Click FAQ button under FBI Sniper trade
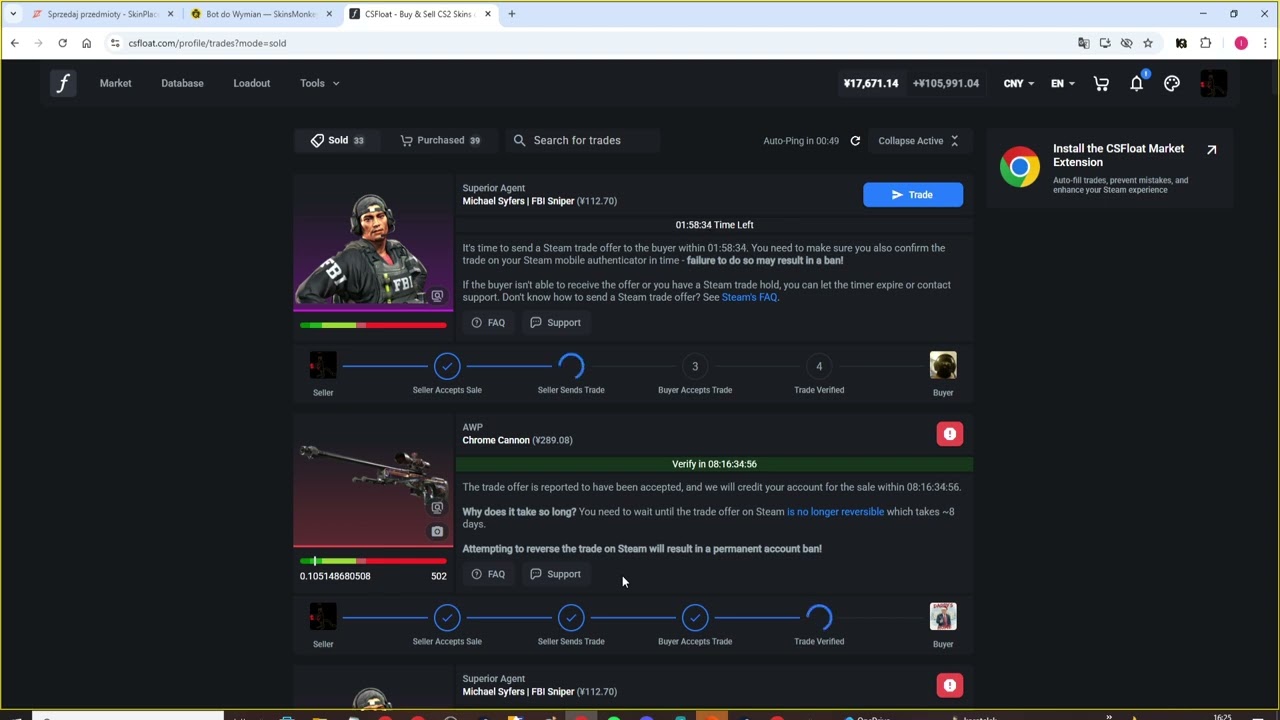 [x=488, y=323]
